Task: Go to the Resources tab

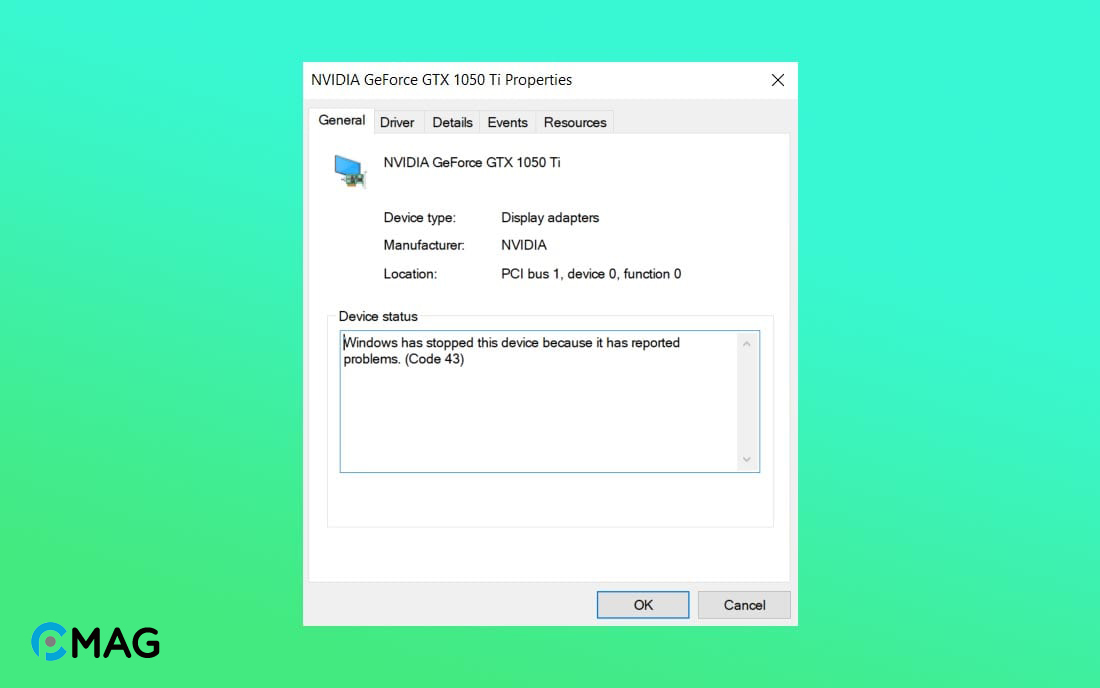Action: (x=575, y=122)
